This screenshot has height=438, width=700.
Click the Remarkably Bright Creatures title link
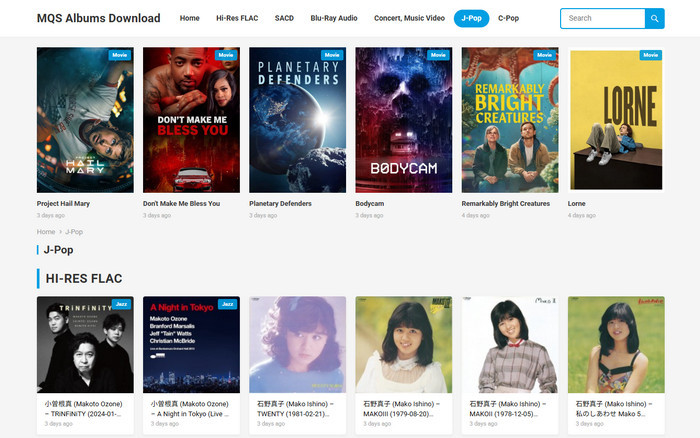tap(506, 204)
